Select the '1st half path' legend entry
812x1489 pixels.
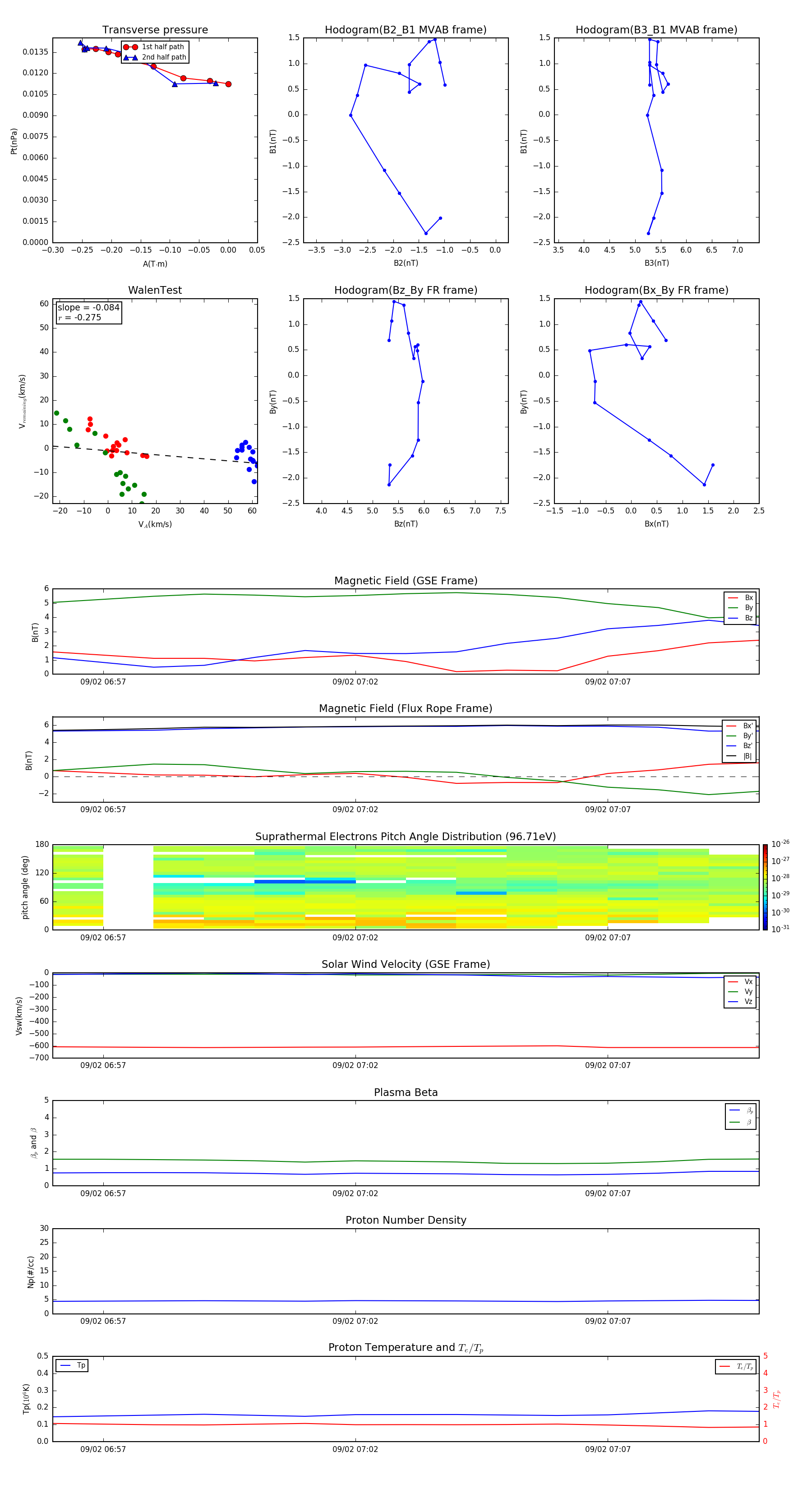coord(155,47)
